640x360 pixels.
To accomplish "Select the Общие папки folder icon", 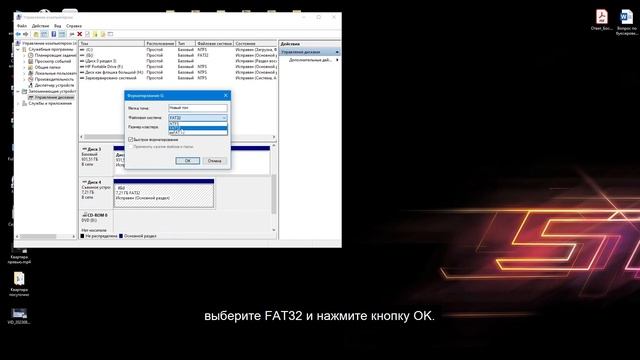I will (x=31, y=67).
